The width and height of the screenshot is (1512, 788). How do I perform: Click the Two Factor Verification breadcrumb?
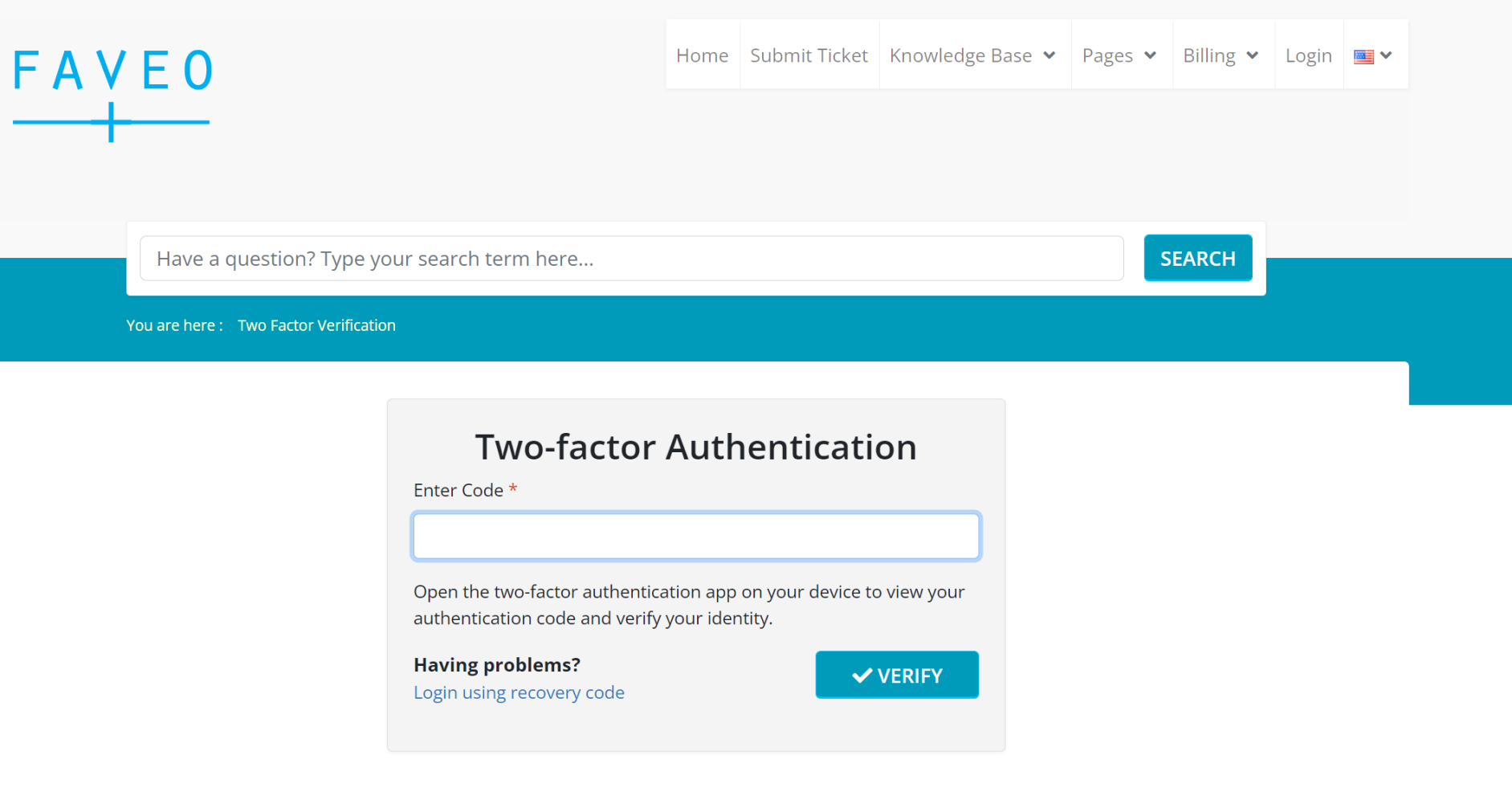(316, 325)
